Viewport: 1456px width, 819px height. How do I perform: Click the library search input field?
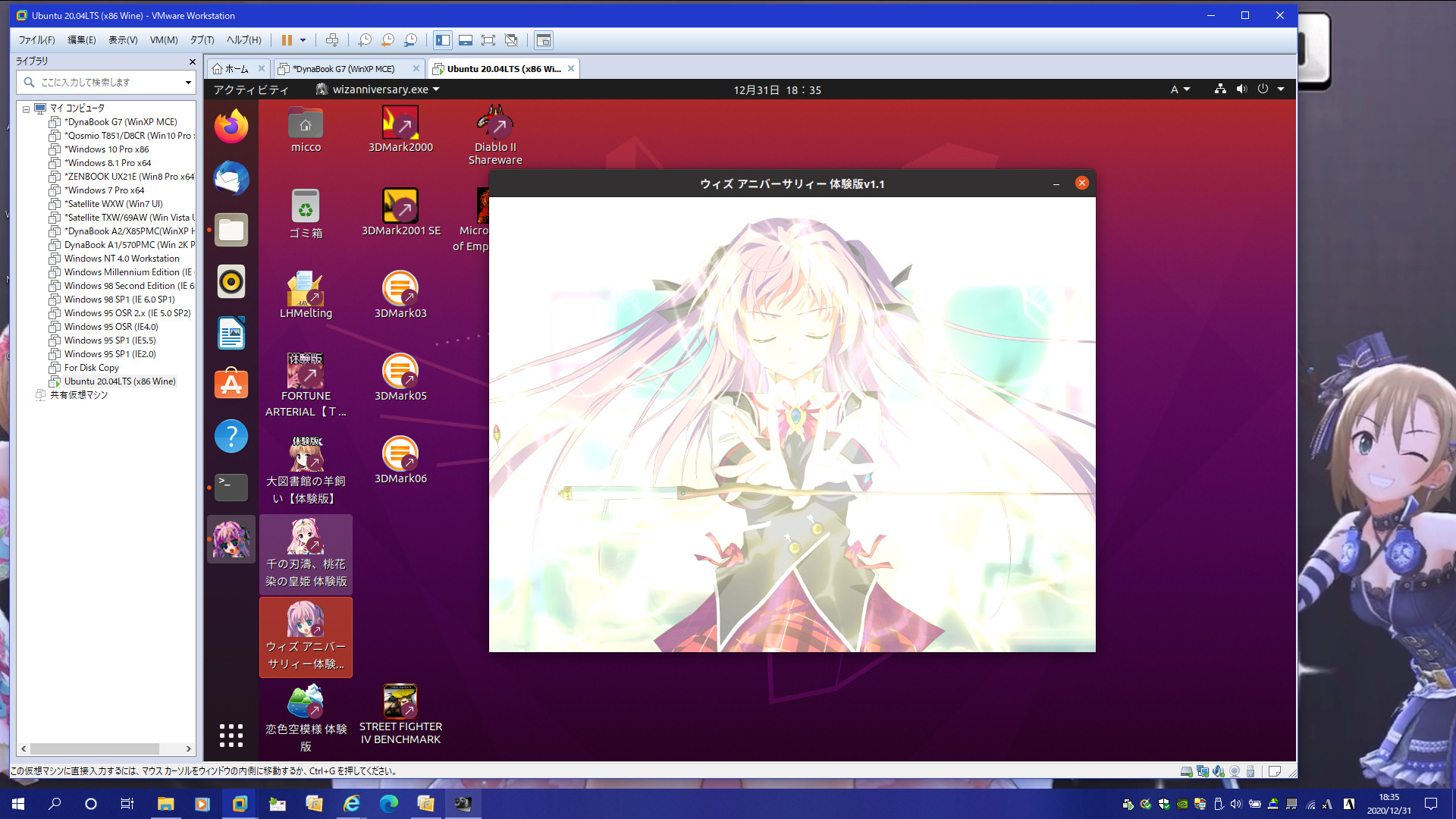[x=106, y=82]
